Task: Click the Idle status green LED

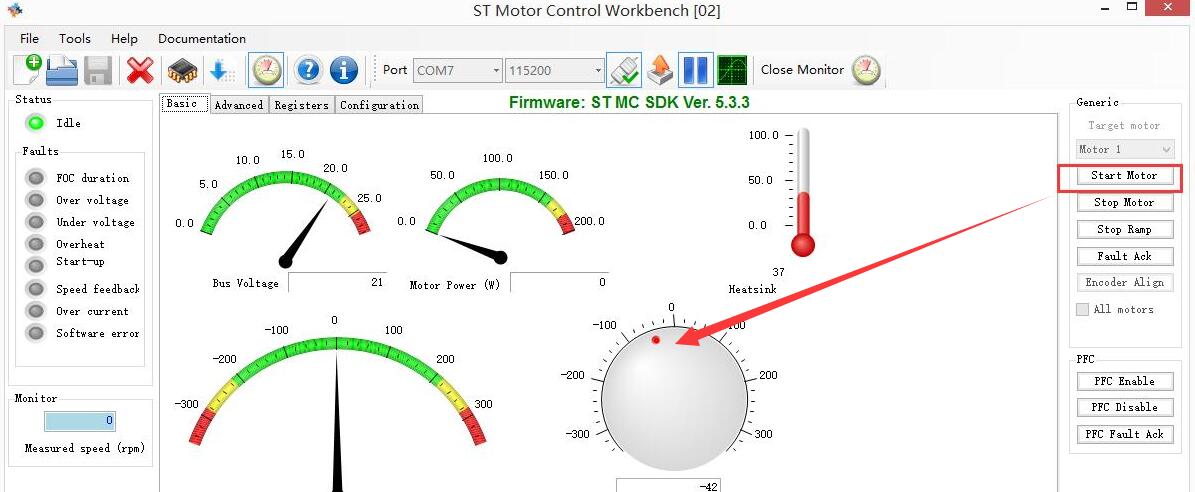Action: pyautogui.click(x=35, y=123)
